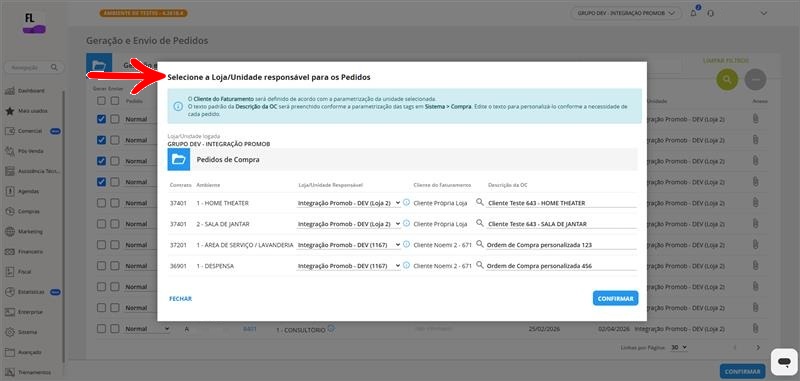
Task: Click info icon in SALA DE JANTAR row
Action: tap(407, 223)
